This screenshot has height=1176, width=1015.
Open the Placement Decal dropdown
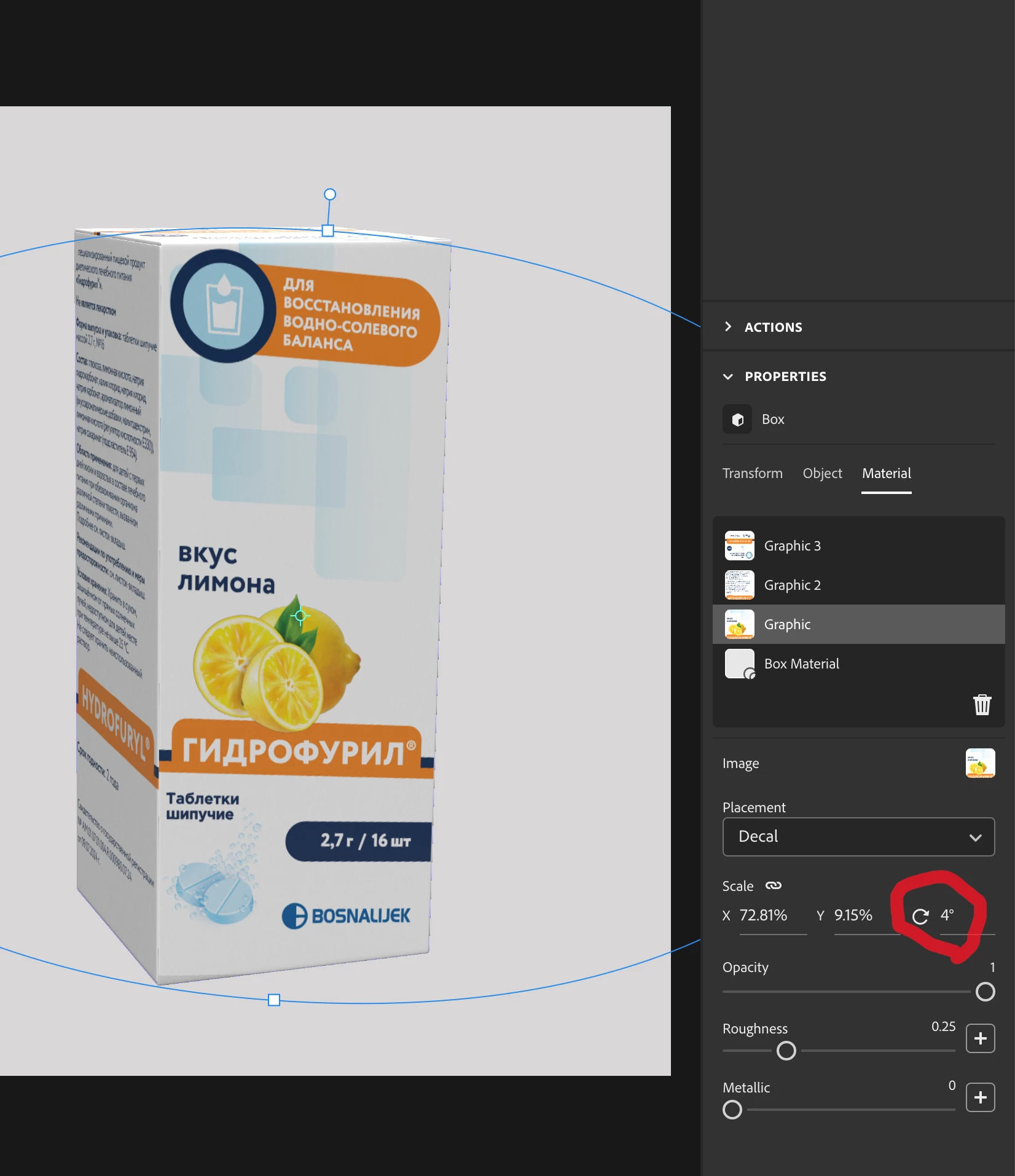(858, 836)
